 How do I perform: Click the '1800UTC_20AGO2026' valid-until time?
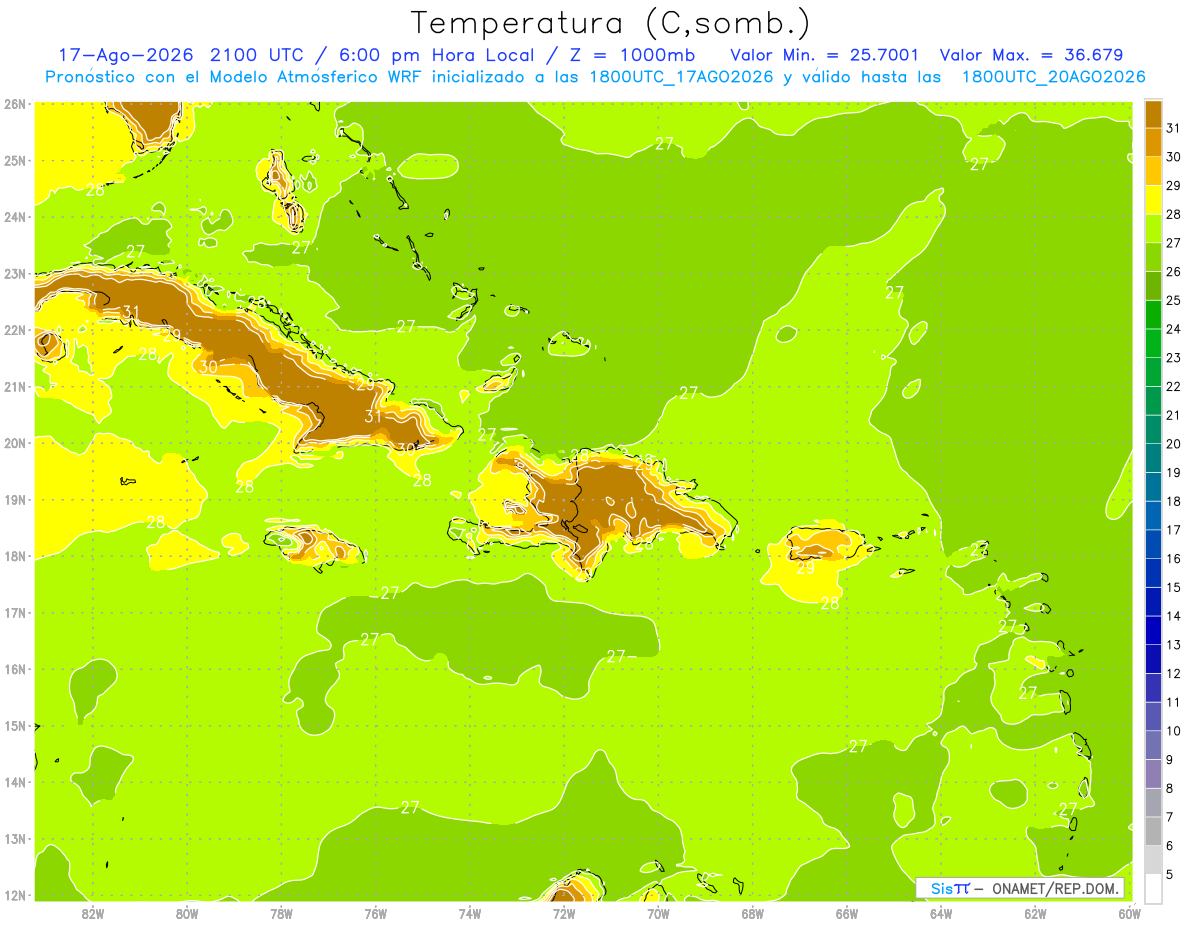tap(1054, 77)
